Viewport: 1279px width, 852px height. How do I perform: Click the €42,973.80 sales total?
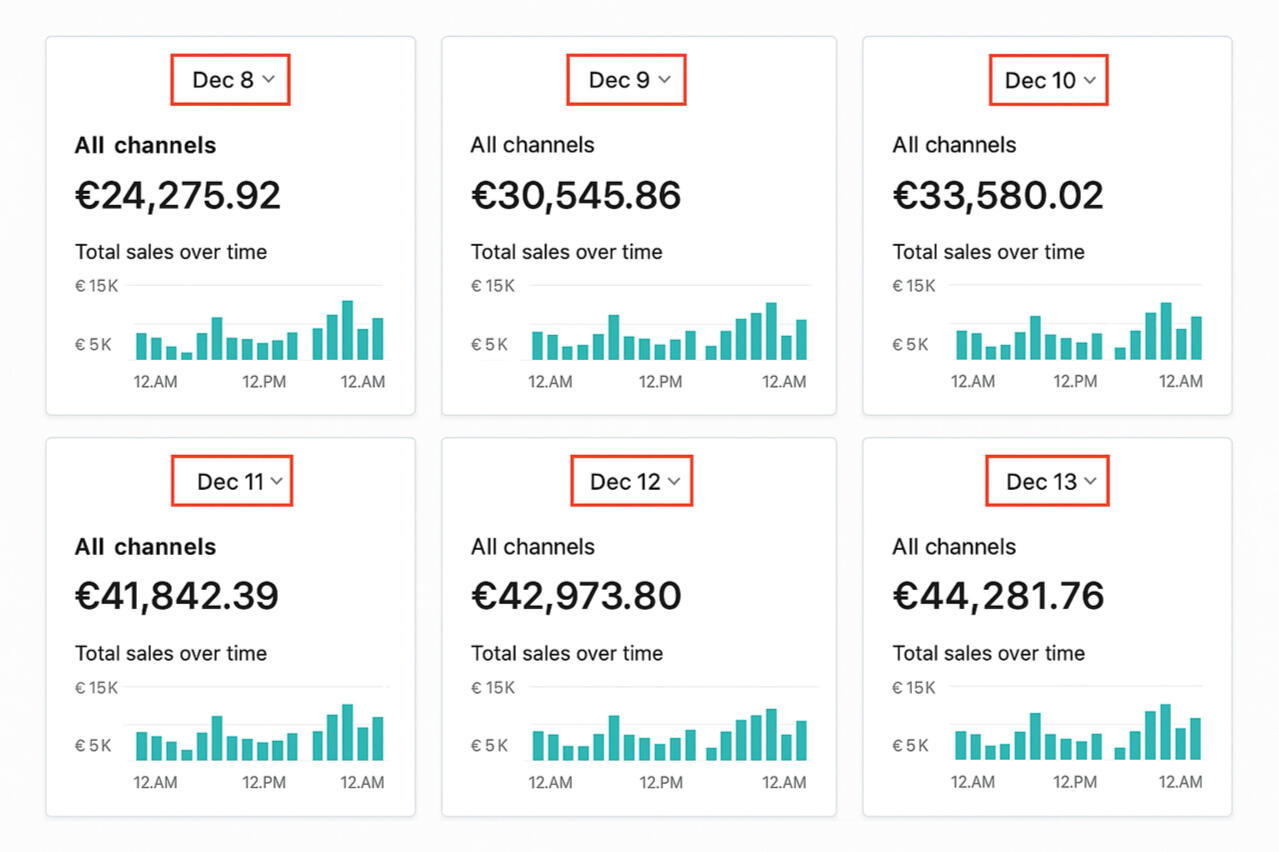click(576, 596)
